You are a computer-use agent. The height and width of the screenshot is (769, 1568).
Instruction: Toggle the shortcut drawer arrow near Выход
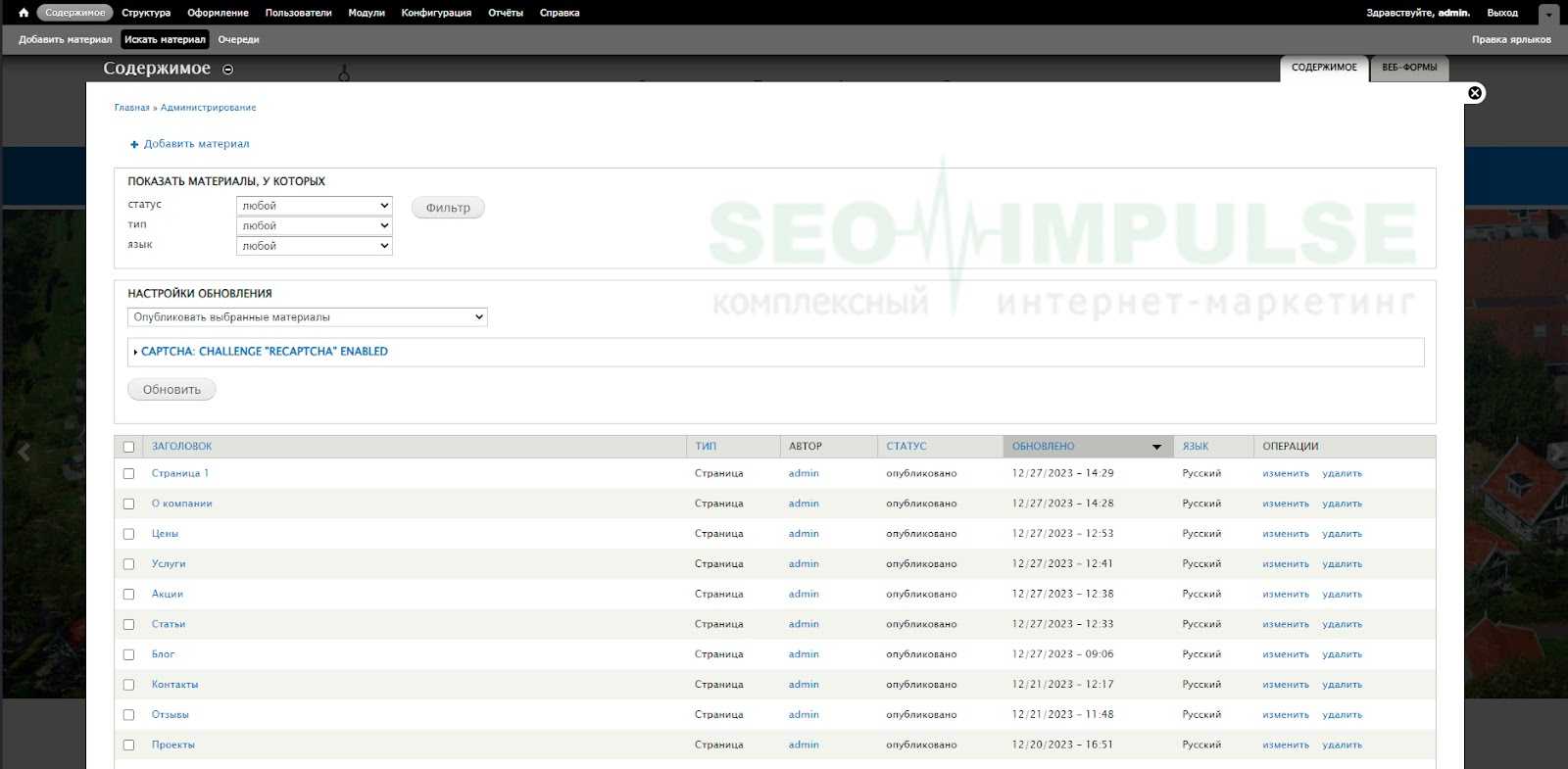pyautogui.click(x=1548, y=15)
